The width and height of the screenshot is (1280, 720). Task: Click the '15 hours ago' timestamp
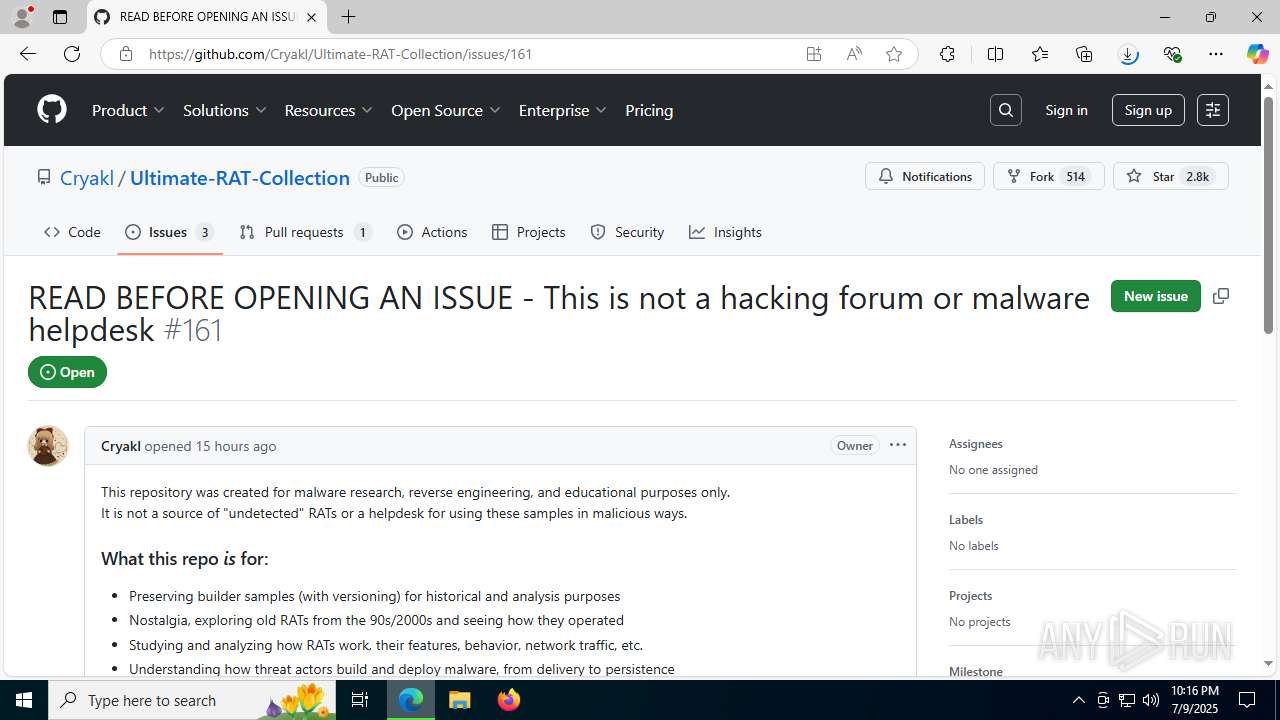pyautogui.click(x=236, y=446)
